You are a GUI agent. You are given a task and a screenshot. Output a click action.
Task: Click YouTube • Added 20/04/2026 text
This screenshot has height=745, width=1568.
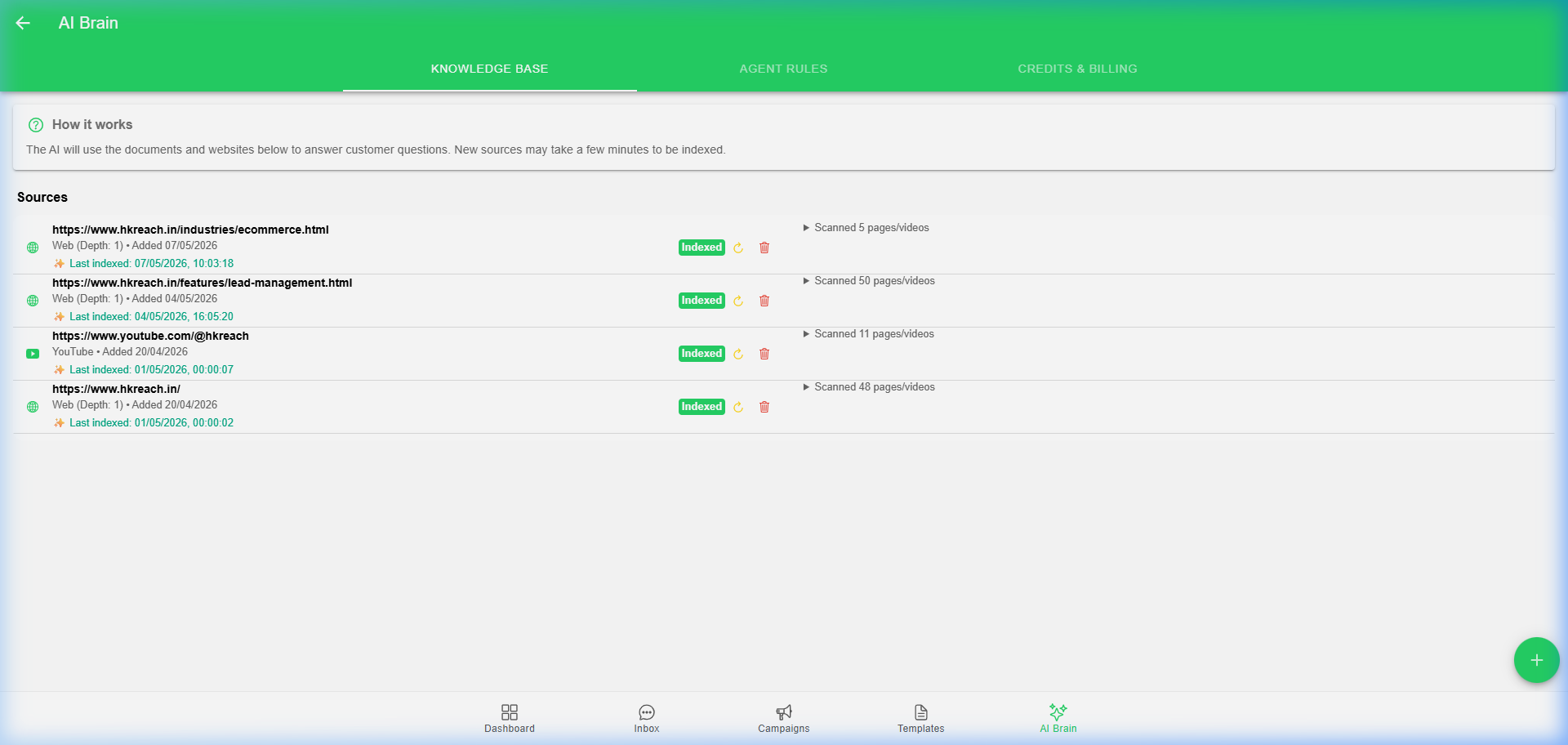tap(120, 352)
